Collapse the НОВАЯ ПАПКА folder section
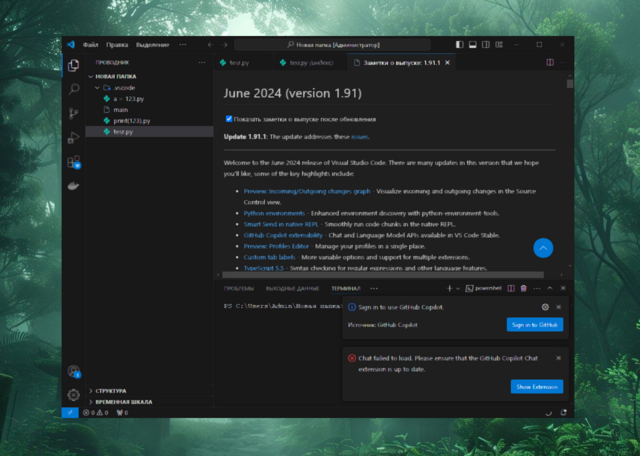Viewport: 640px width, 456px height. point(149,76)
